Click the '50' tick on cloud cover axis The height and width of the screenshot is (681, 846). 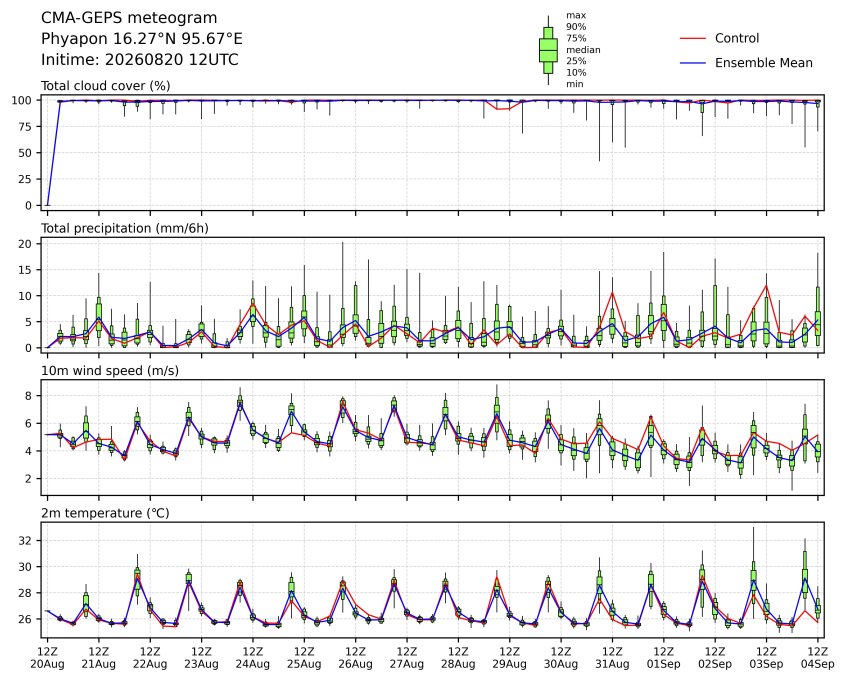[25, 153]
